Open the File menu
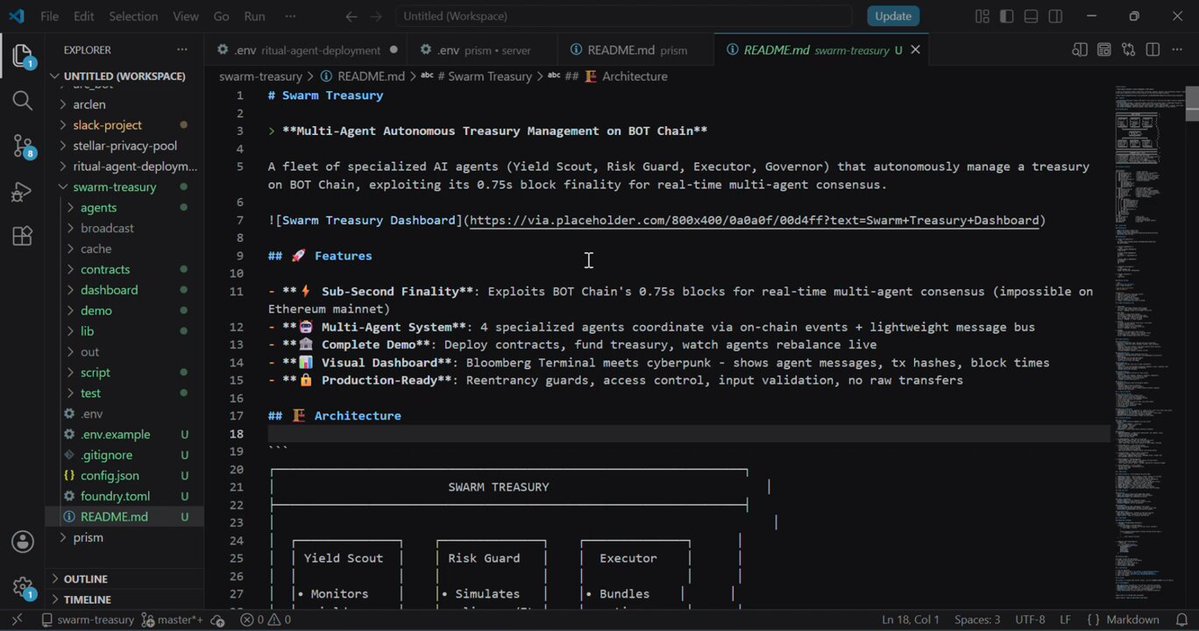Screen dimensions: 1199x631 click(50, 16)
